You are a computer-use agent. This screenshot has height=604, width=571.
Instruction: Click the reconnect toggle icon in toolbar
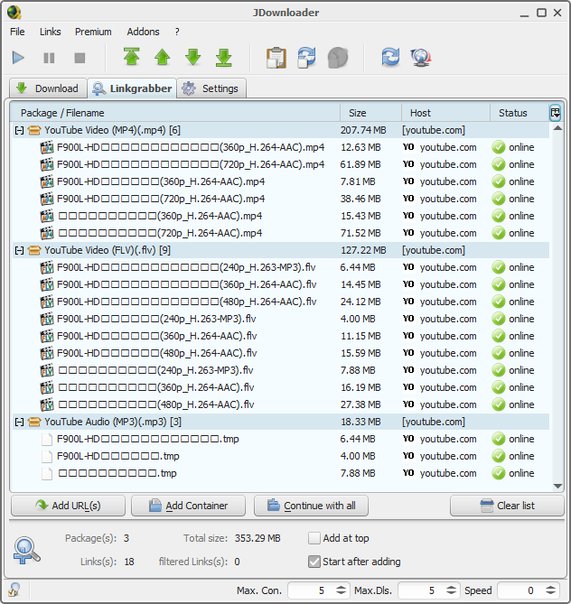pyautogui.click(x=307, y=57)
